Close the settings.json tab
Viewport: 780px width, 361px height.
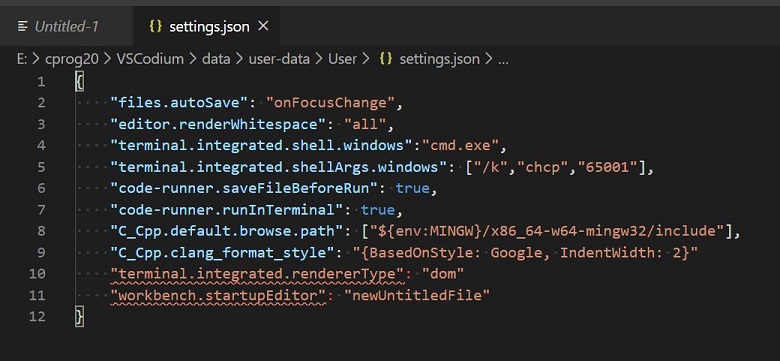click(264, 26)
